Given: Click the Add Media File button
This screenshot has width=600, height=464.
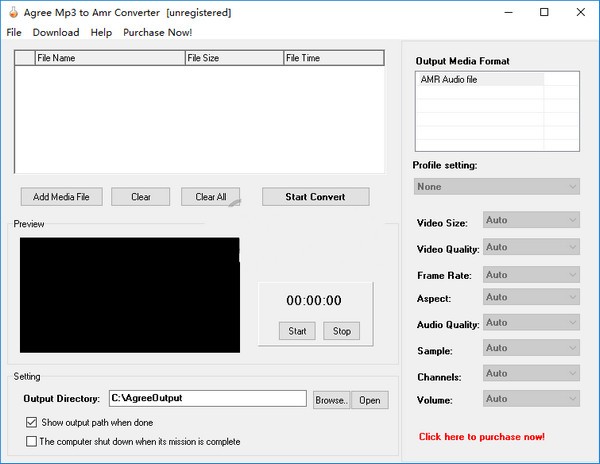Looking at the screenshot, I should coord(61,197).
